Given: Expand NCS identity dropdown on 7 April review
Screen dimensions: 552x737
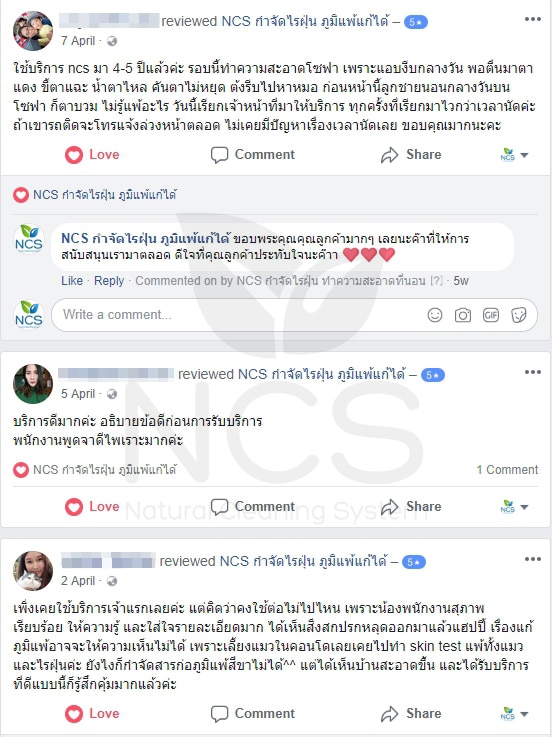Looking at the screenshot, I should pos(514,155).
